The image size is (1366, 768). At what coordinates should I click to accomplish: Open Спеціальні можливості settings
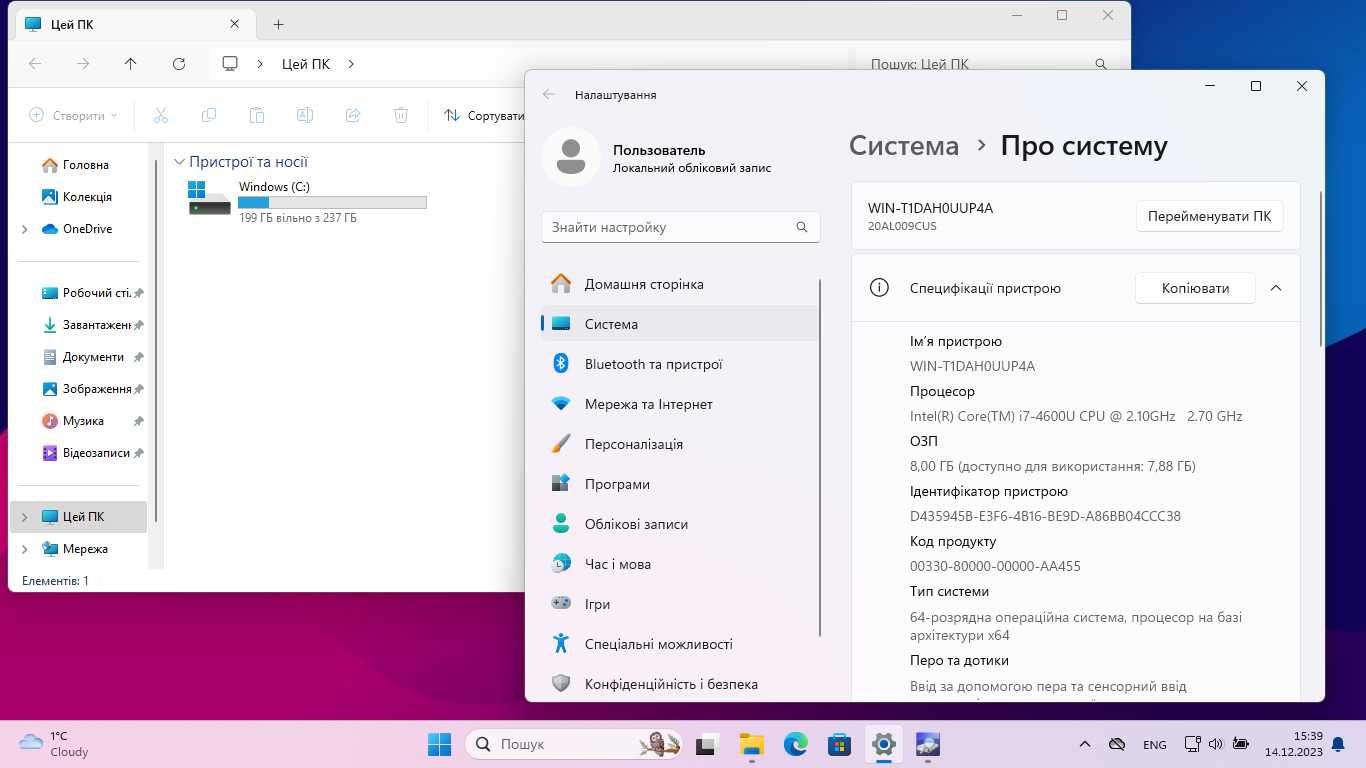pyautogui.click(x=680, y=644)
